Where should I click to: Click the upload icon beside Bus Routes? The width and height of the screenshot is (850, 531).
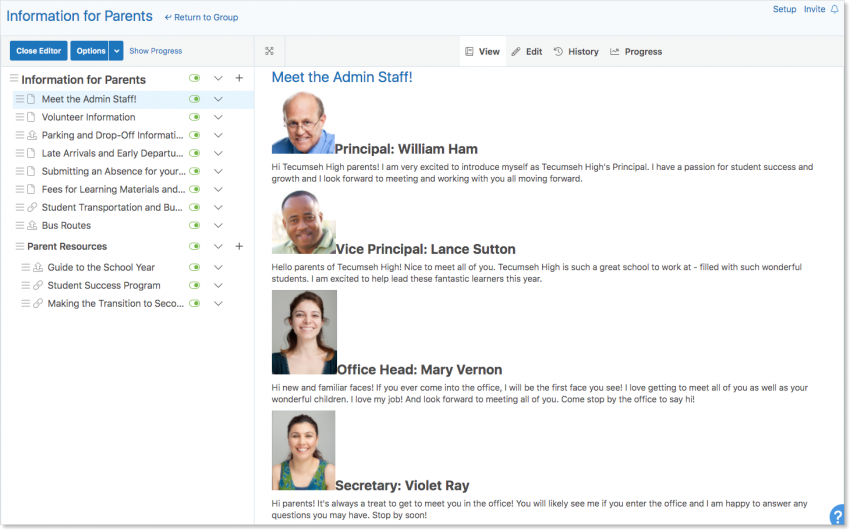pyautogui.click(x=31, y=226)
